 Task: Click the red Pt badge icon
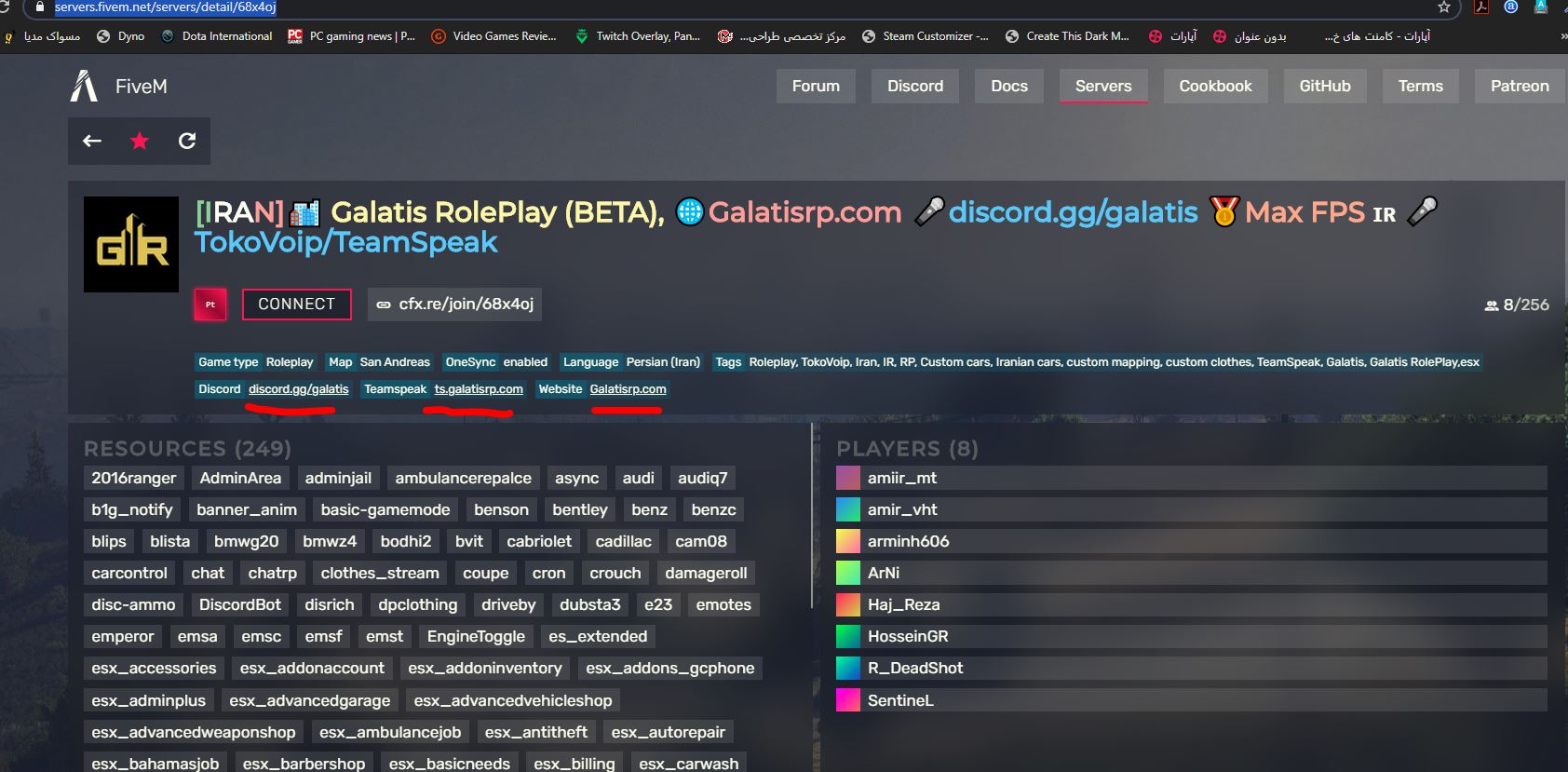pos(210,305)
